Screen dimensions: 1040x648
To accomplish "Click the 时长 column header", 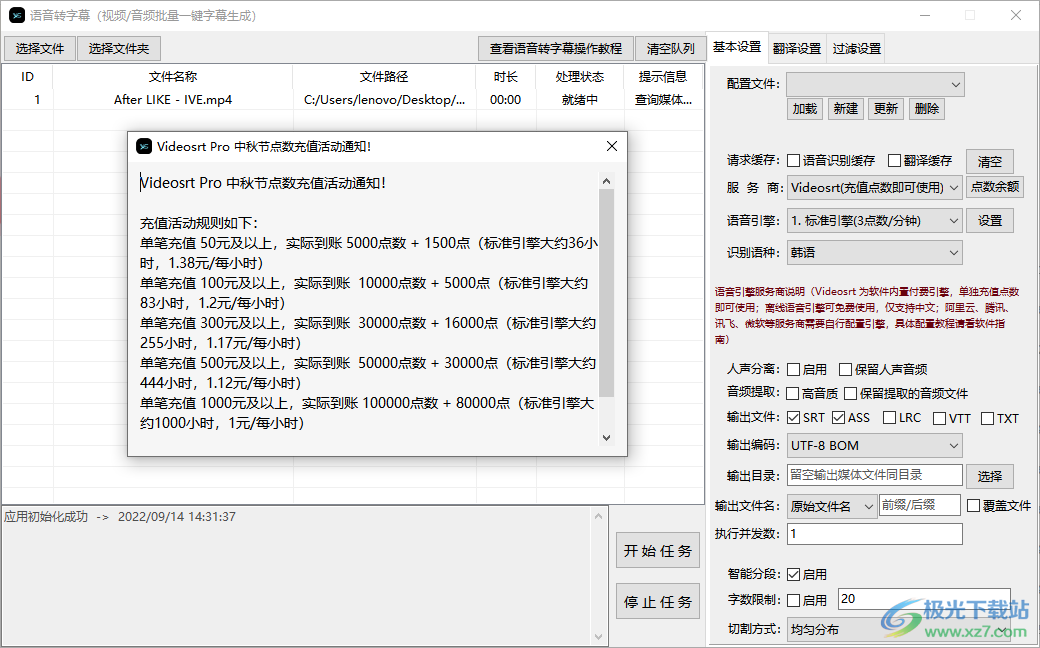I will point(505,77).
